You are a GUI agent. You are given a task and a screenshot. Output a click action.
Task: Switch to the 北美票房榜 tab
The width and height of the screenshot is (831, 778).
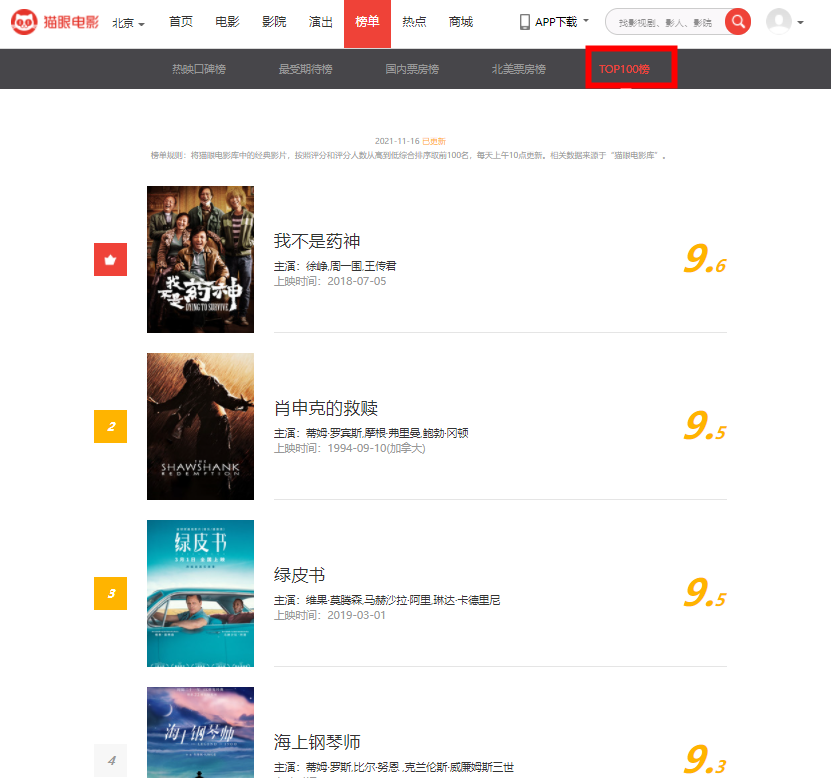pos(518,69)
